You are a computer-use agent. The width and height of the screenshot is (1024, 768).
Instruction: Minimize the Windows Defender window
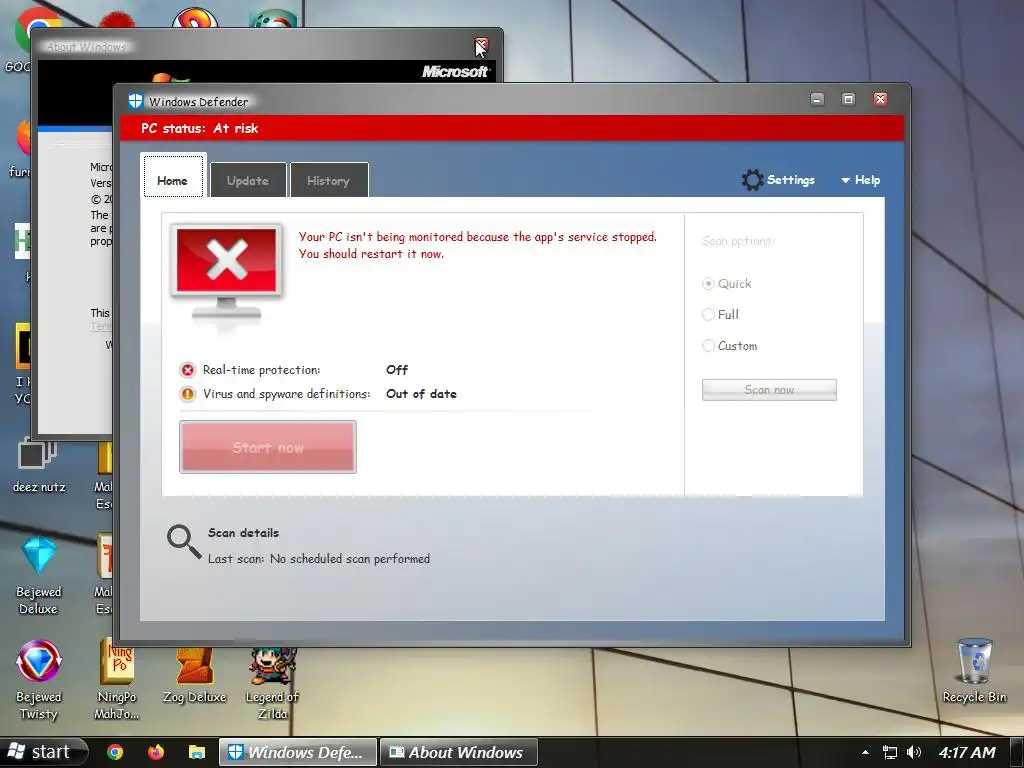(817, 99)
